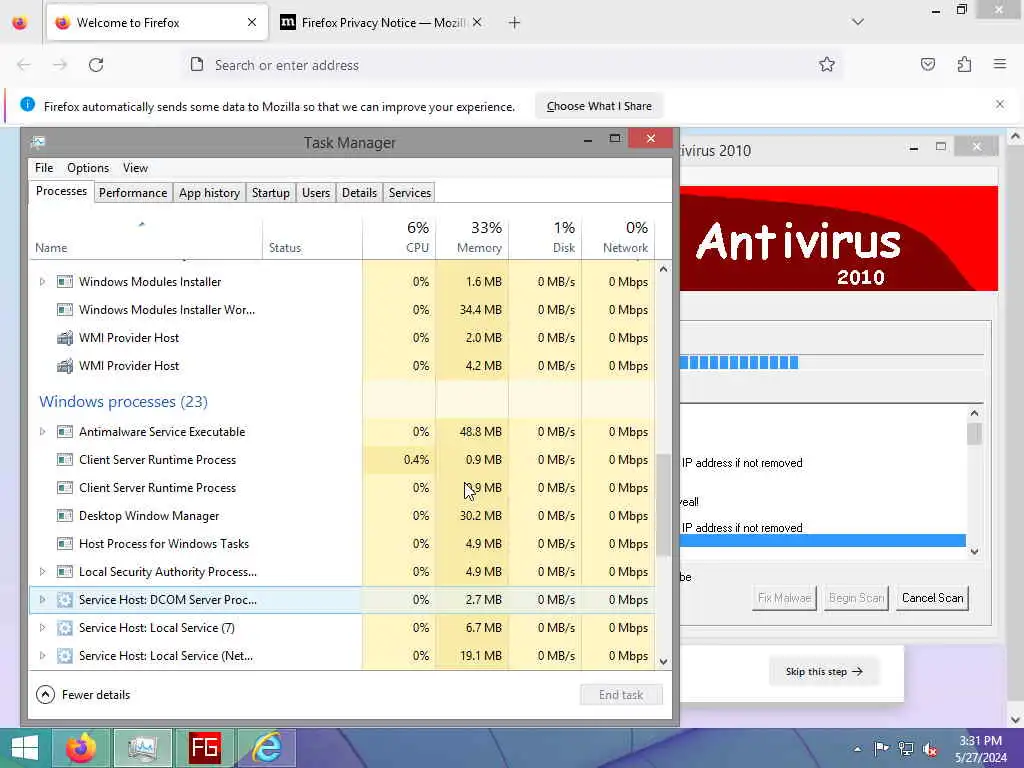Launch Internet Explorer from the taskbar
This screenshot has height=768, width=1024.
click(x=267, y=748)
